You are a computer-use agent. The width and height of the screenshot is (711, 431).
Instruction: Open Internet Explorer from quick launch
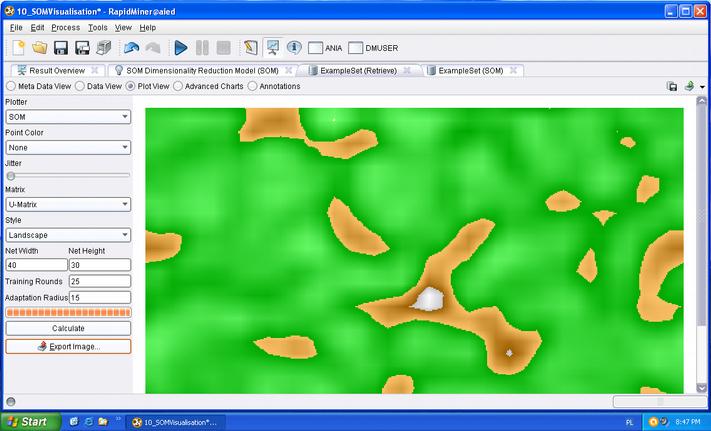89,422
